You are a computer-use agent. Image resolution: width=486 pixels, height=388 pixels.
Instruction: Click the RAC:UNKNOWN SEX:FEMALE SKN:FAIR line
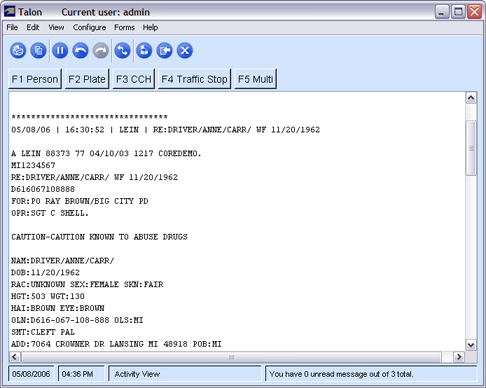click(87, 284)
